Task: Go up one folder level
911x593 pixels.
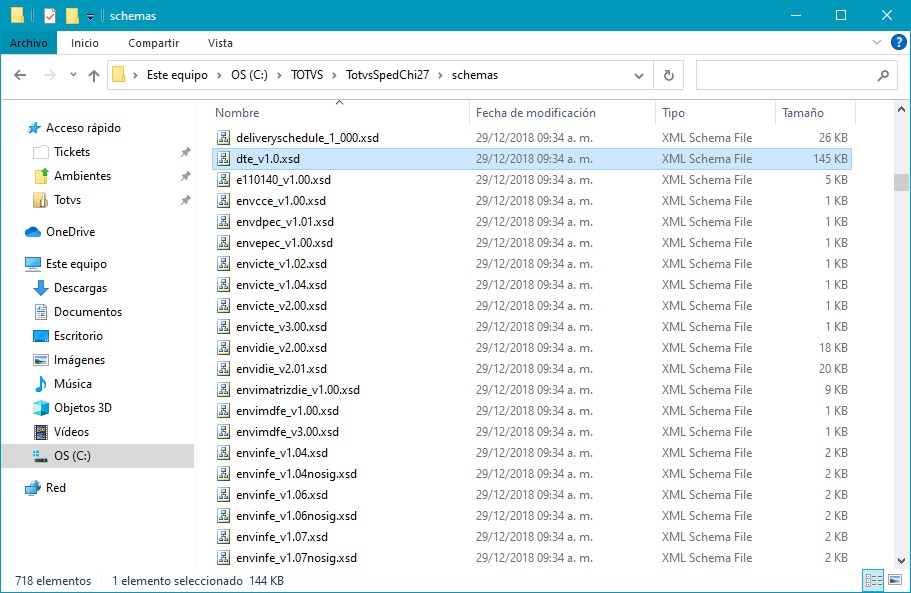Action: click(94, 75)
